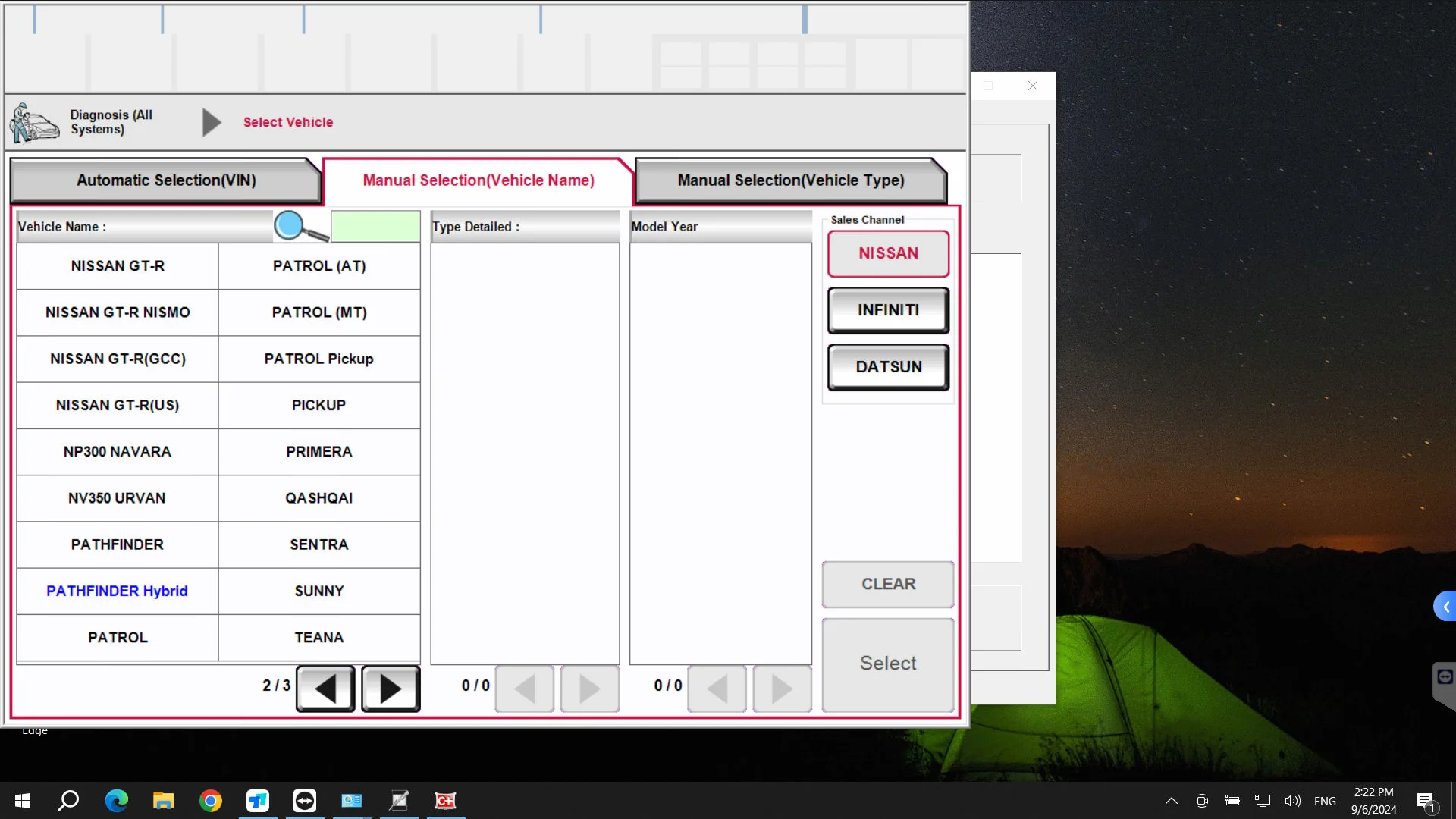This screenshot has height=819, width=1456.
Task: Click the breadcrumb arrow before Select Vehicle
Action: pos(212,122)
